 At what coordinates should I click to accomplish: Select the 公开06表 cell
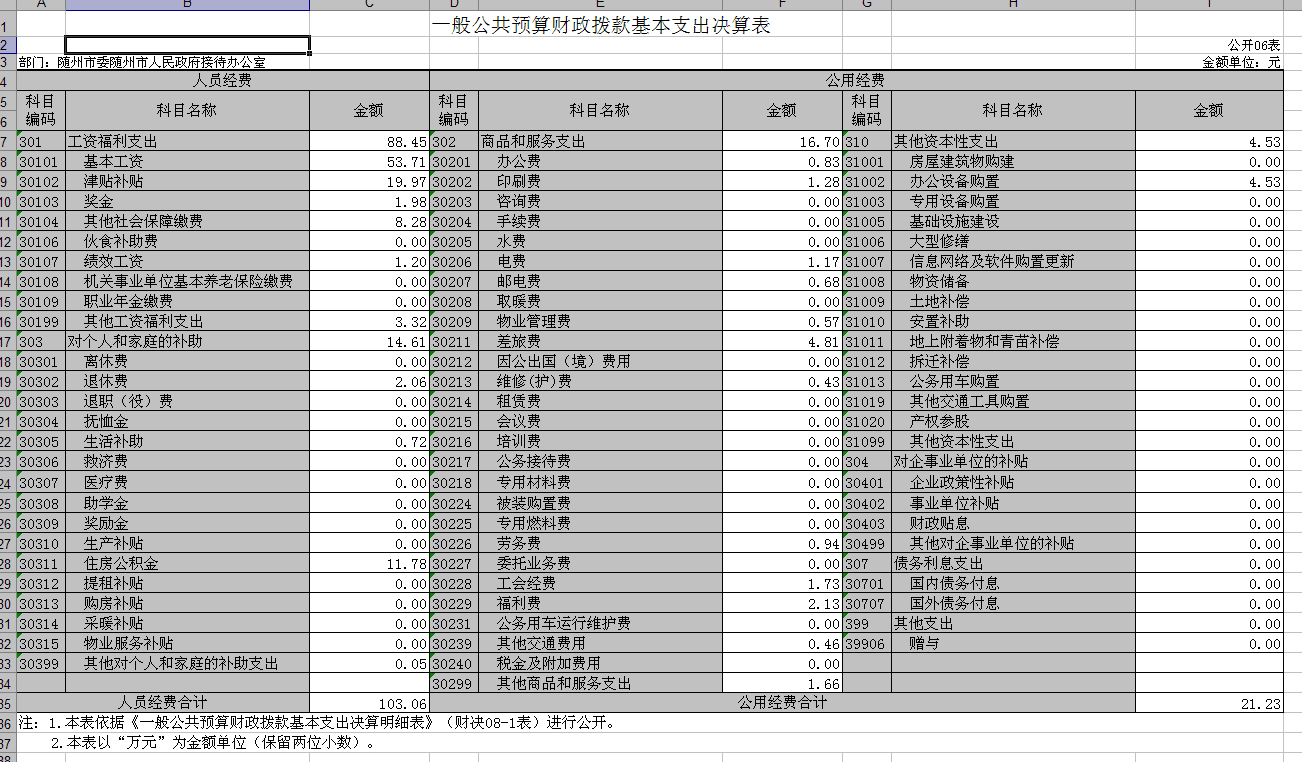click(1254, 45)
